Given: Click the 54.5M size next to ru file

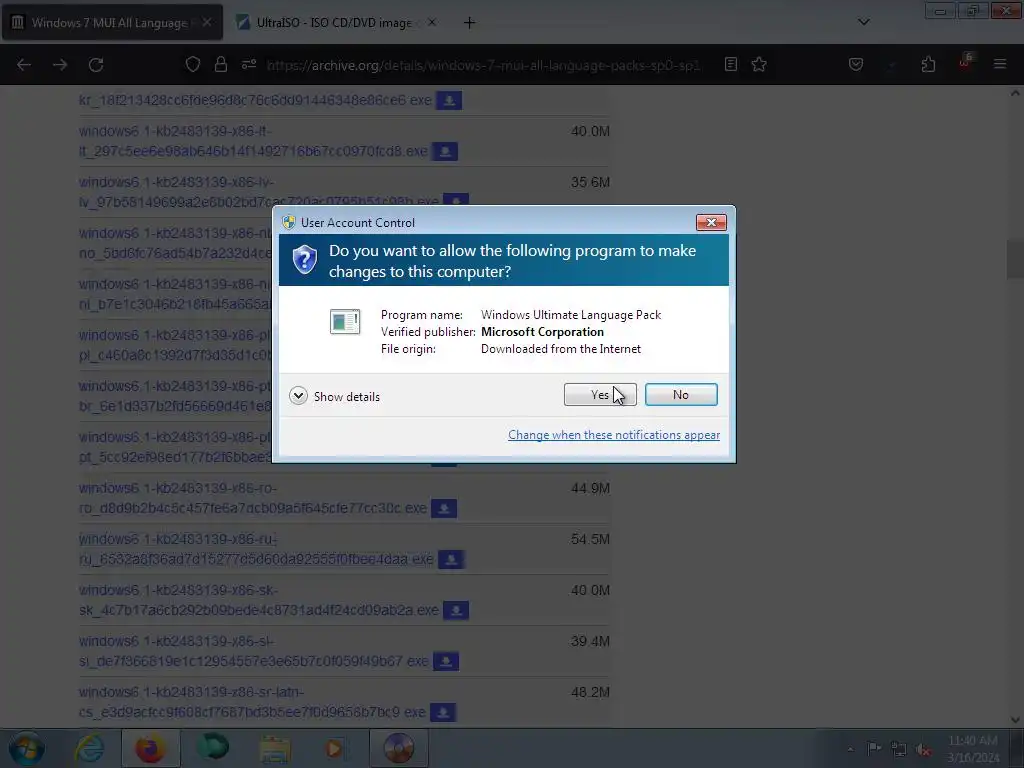Looking at the screenshot, I should [590, 539].
